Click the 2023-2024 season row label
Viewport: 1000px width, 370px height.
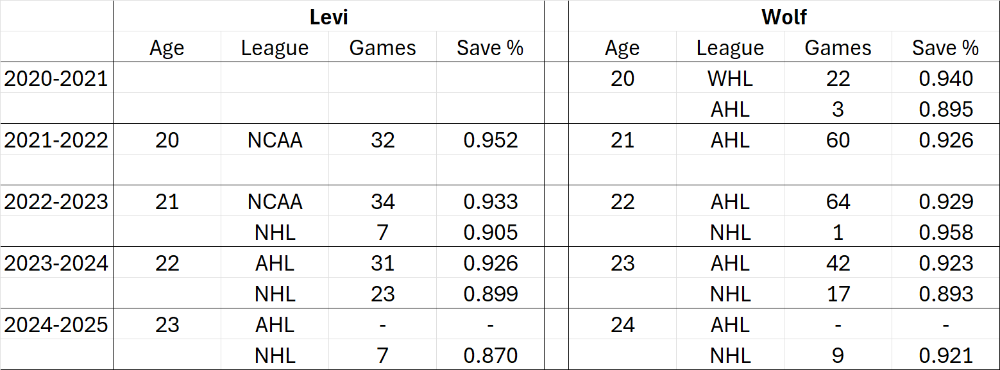tap(57, 262)
